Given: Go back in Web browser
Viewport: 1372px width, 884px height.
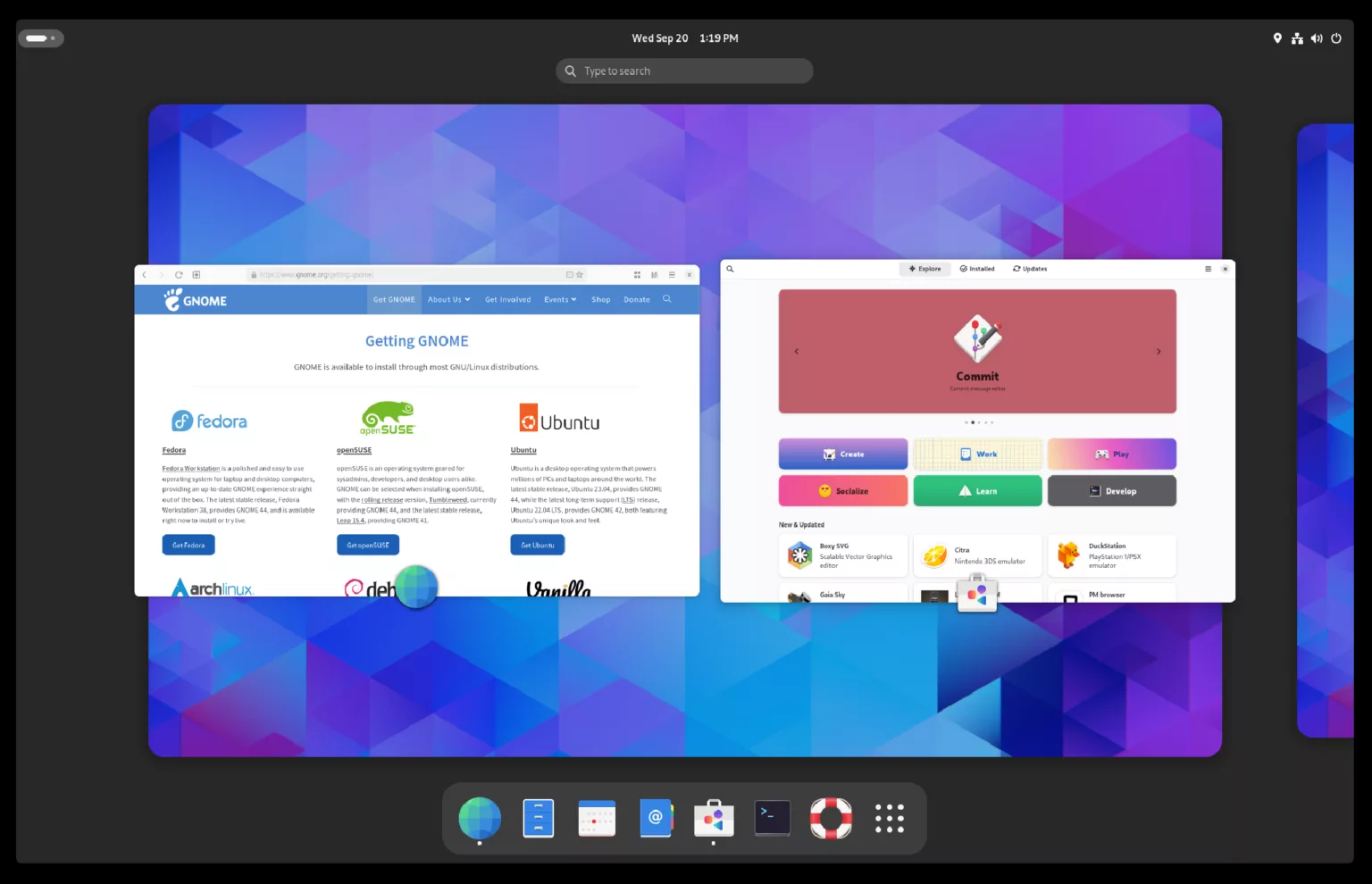Looking at the screenshot, I should [x=145, y=275].
